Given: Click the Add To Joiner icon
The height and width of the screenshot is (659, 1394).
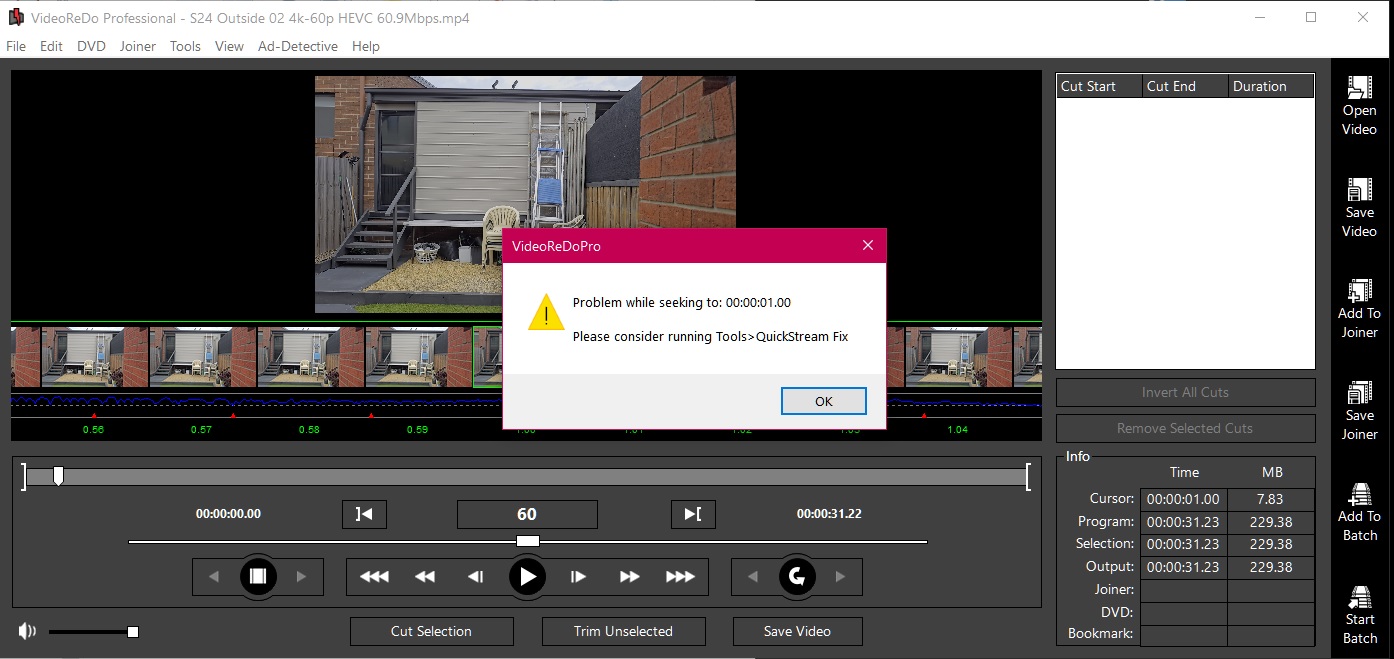Looking at the screenshot, I should pos(1359,291).
